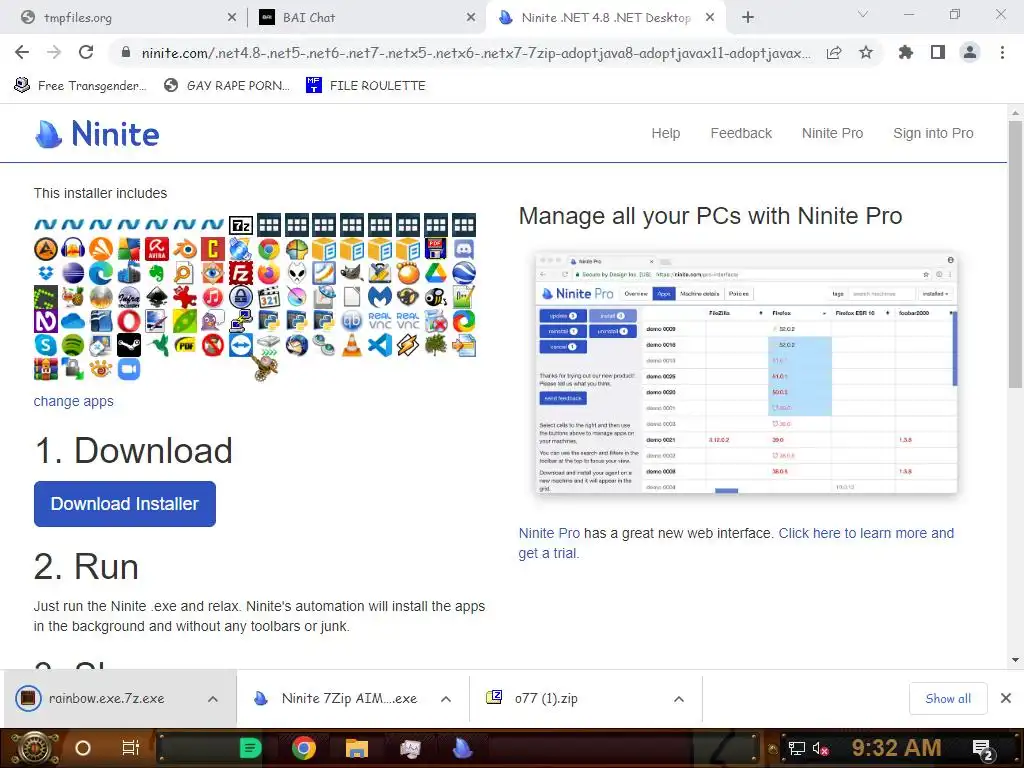The width and height of the screenshot is (1024, 768).
Task: Click the Malwarebytes icon
Action: [x=380, y=297]
